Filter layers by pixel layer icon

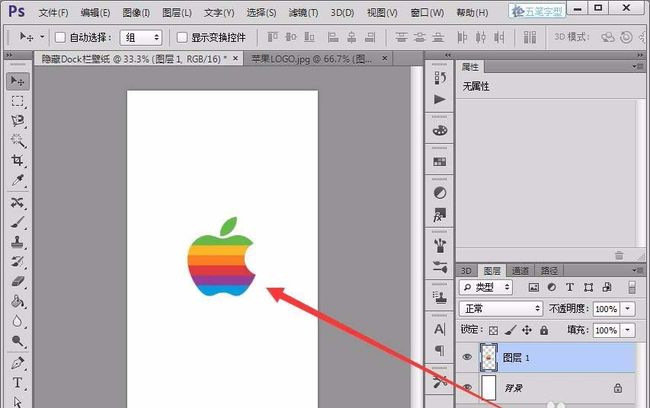pos(534,287)
